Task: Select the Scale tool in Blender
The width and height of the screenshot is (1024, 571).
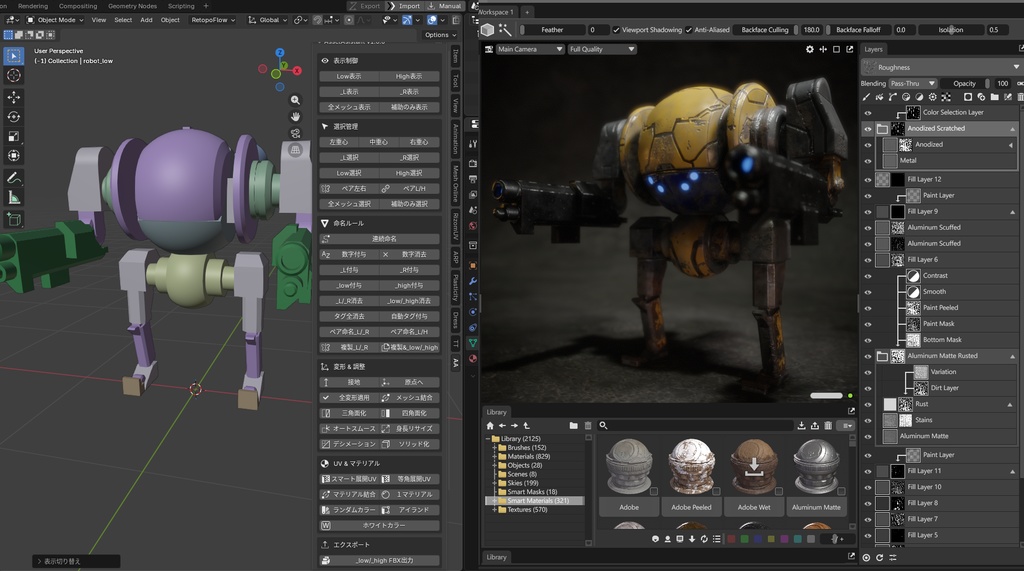Action: pyautogui.click(x=13, y=137)
